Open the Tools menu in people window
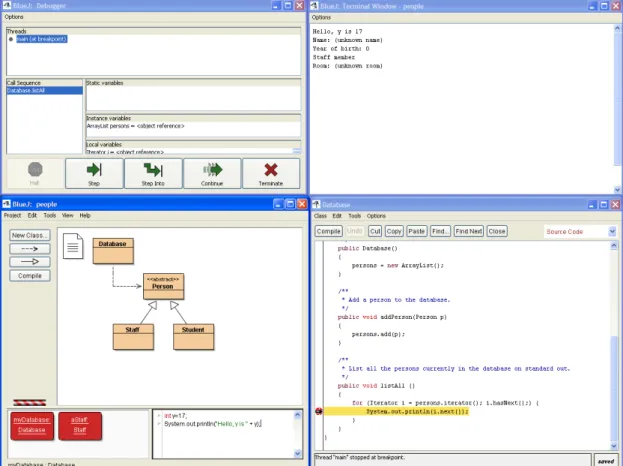Screen dimensions: 623x466 [50, 215]
